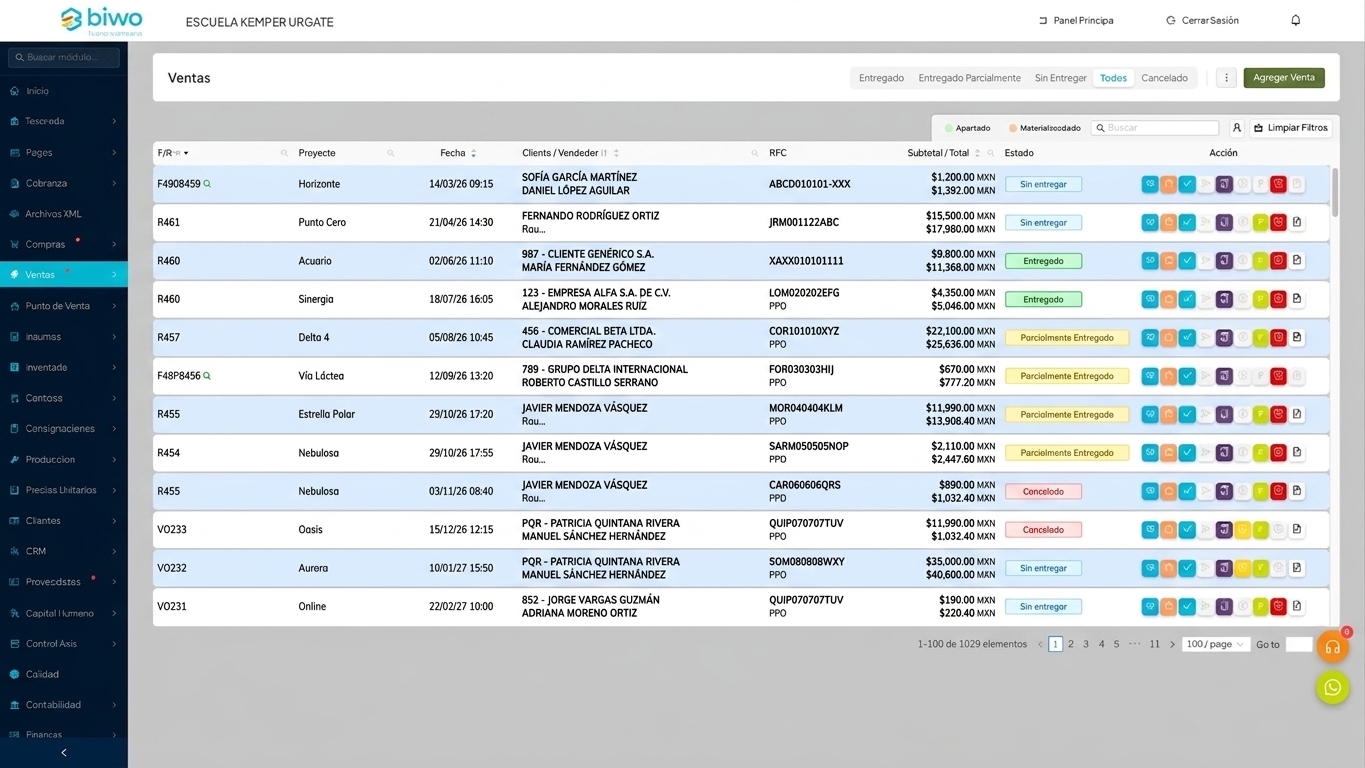Click the blue checkmark action icon in the R461 row
1365x768 pixels.
pyautogui.click(x=1187, y=223)
